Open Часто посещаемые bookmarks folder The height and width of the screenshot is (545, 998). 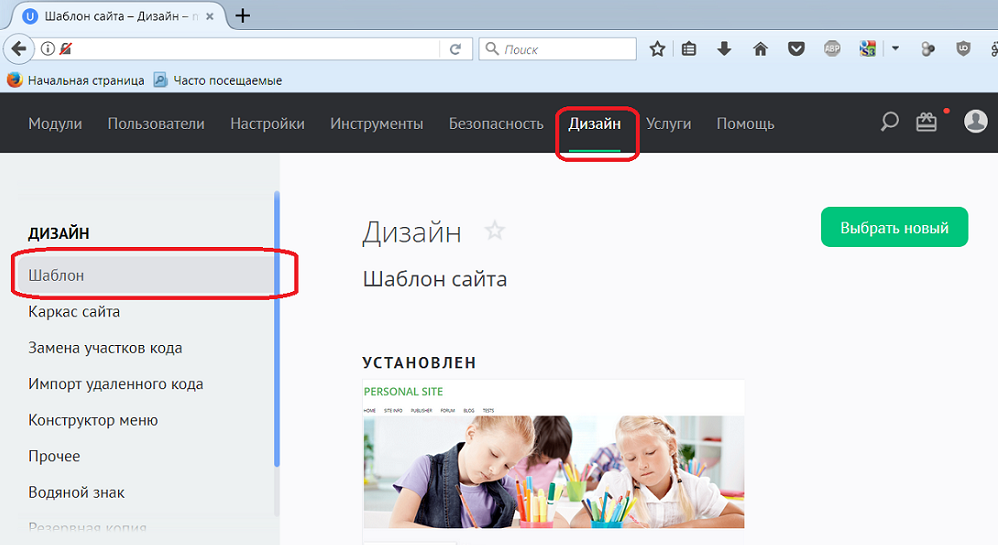coord(218,80)
